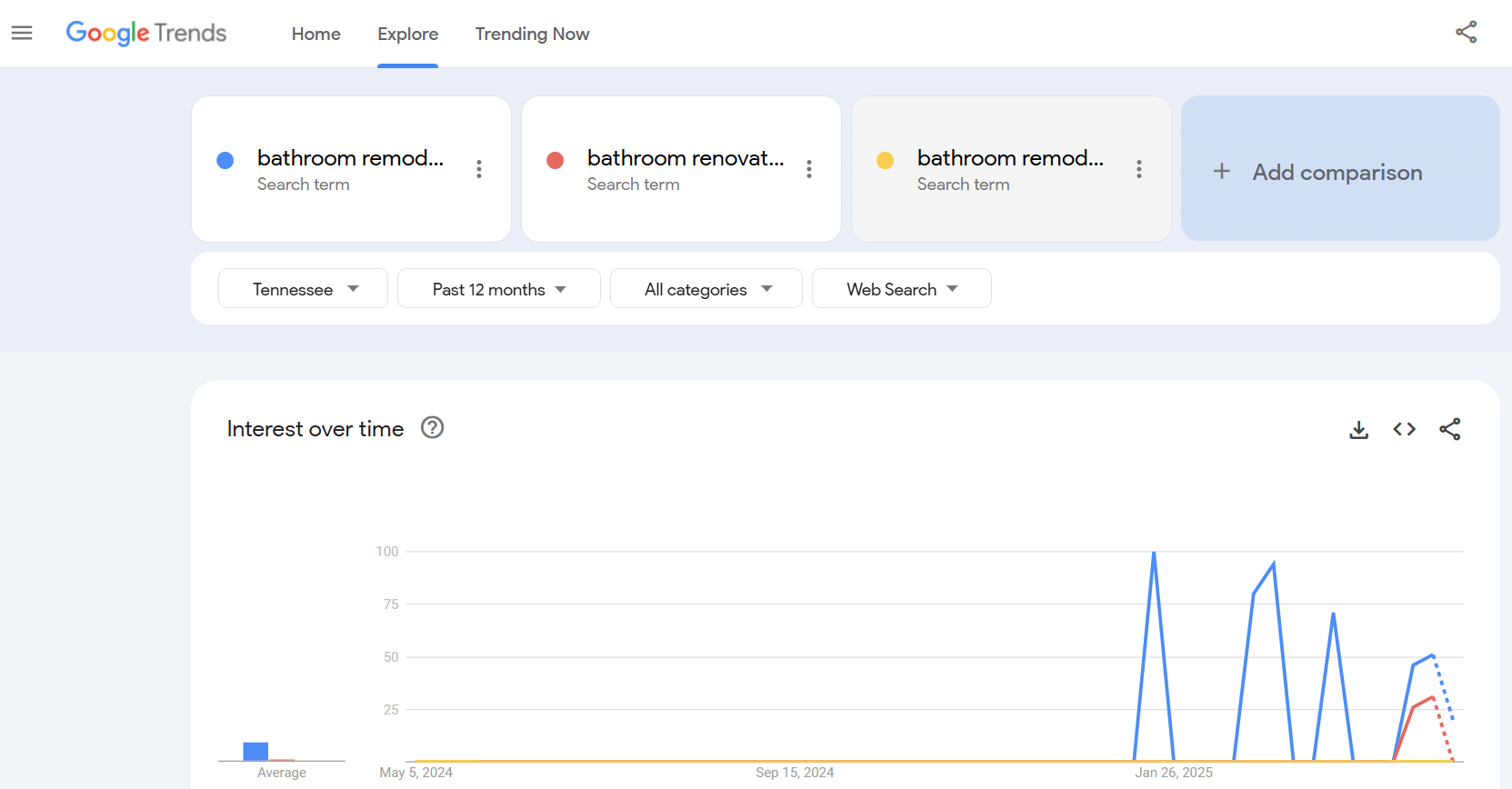
Task: Open embed code for Interest chart
Action: pyautogui.click(x=1404, y=429)
